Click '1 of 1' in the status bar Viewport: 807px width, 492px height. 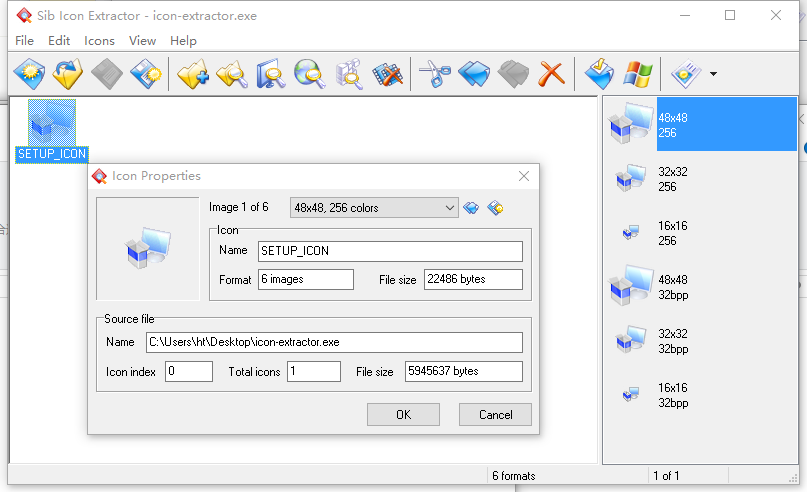pos(666,476)
